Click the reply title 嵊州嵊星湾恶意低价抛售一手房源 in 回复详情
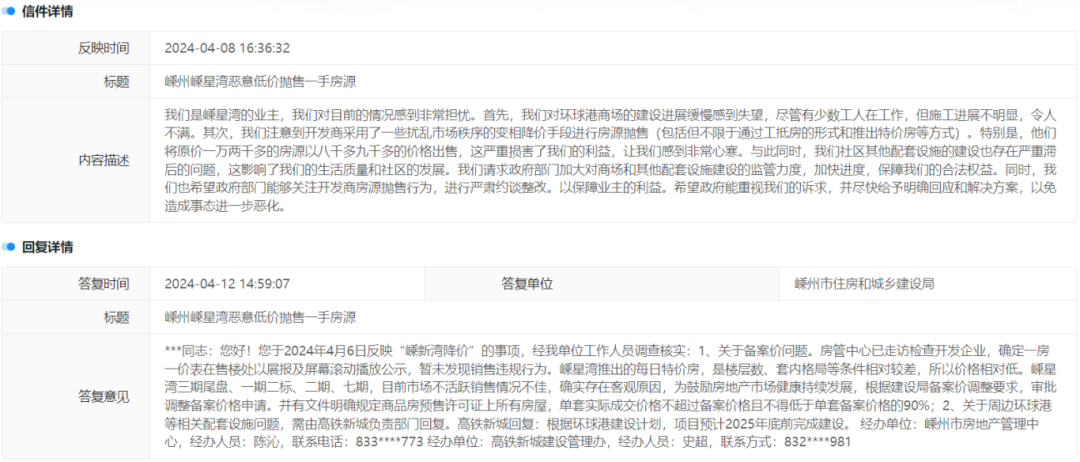This screenshot has height=462, width=1080. click(260, 317)
